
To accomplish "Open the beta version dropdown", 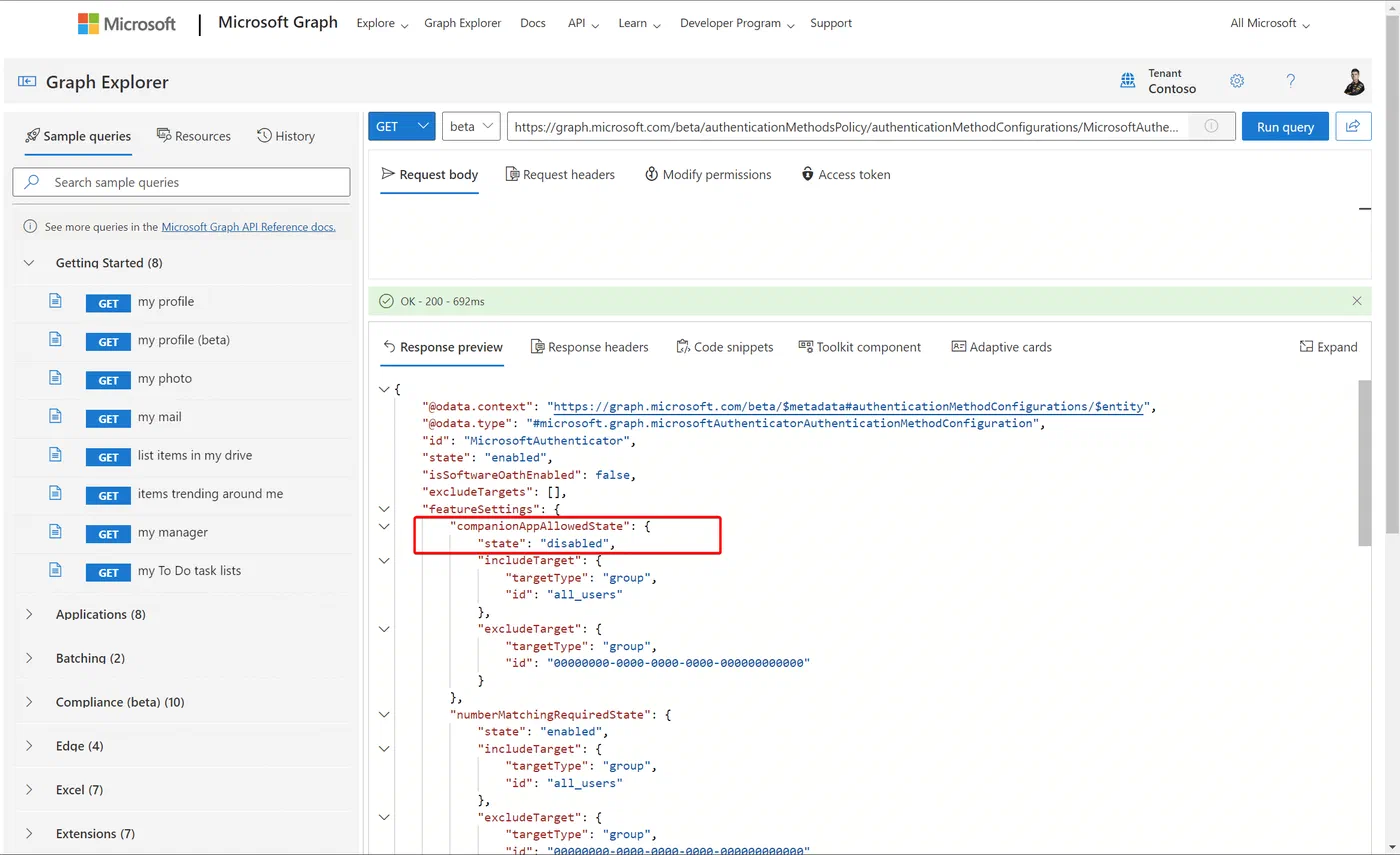I will point(471,126).
